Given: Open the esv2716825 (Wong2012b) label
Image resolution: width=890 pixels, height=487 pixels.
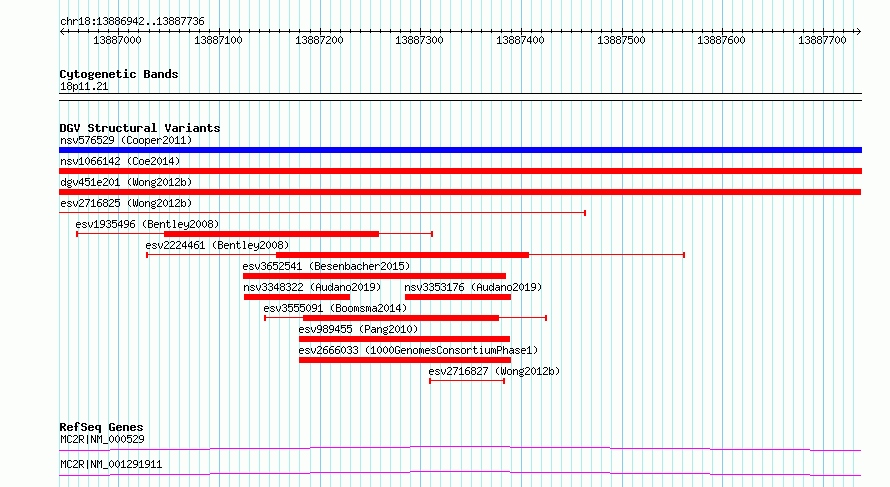Looking at the screenshot, I should click(126, 203).
